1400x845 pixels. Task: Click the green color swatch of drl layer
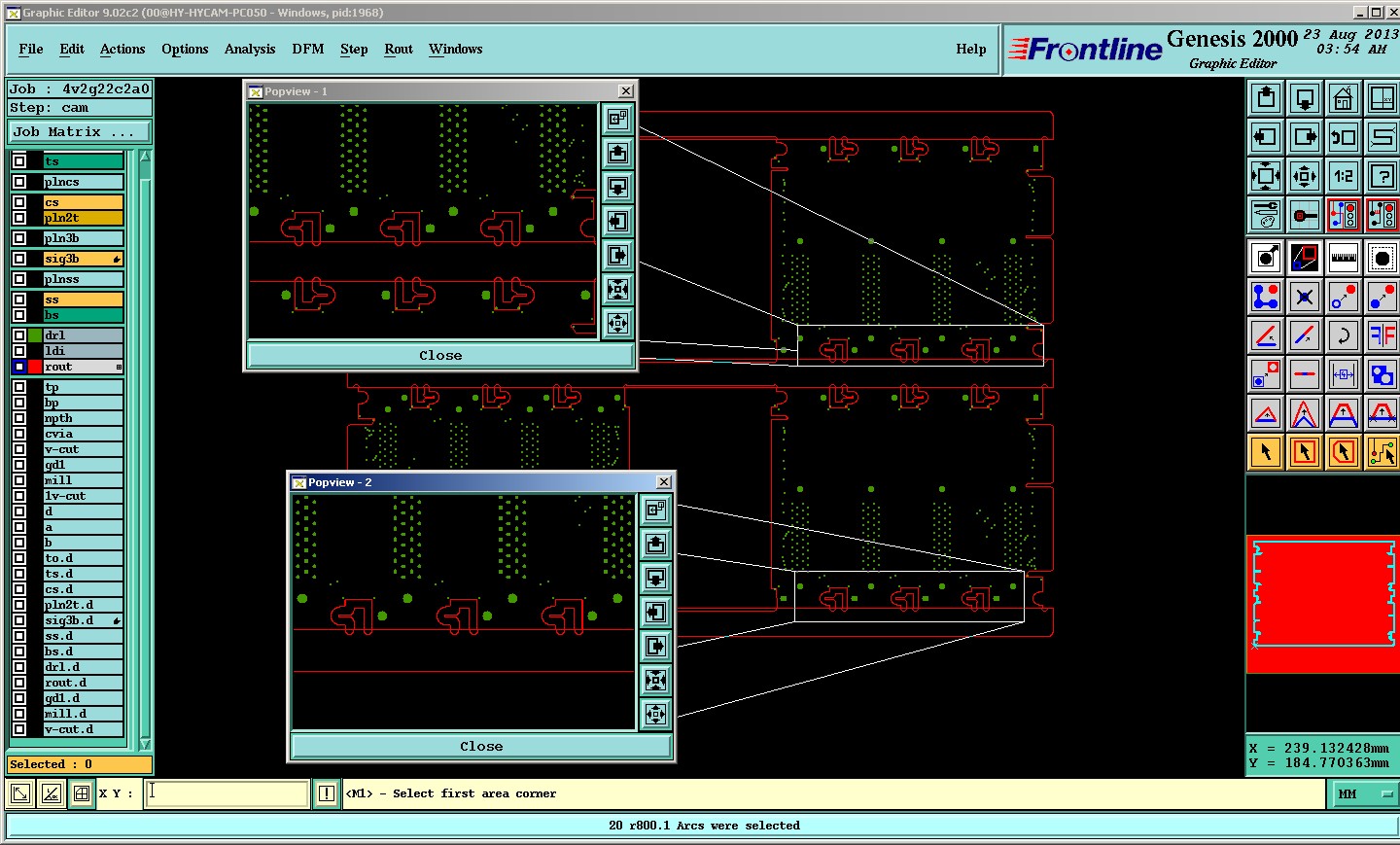click(35, 335)
